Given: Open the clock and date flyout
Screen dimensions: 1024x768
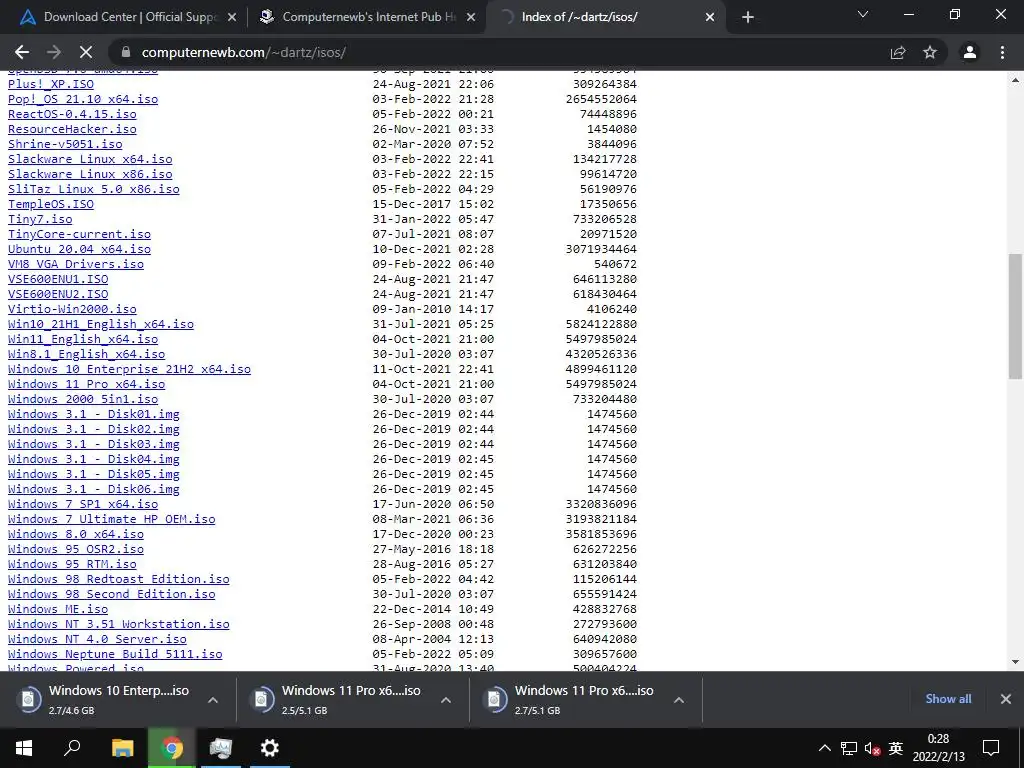Looking at the screenshot, I should 938,748.
